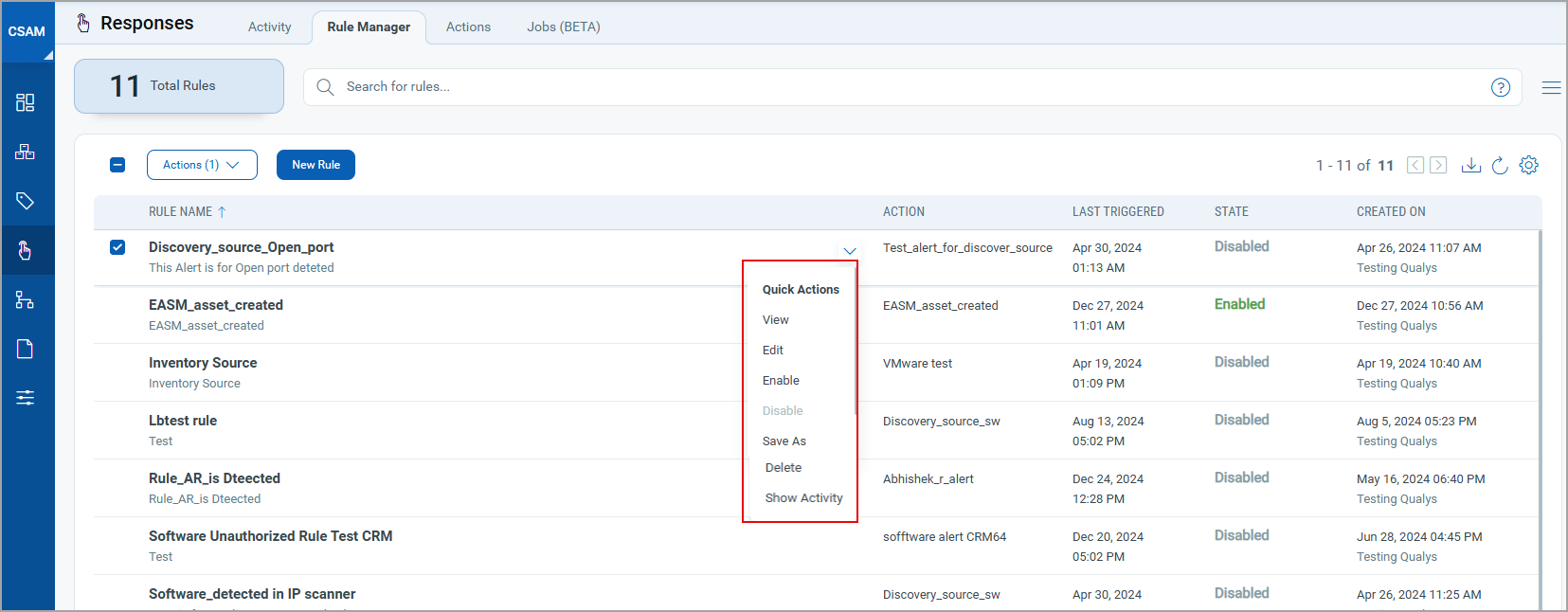
Task: Uncheck the Discovery_source_Open_port rule checkbox
Action: tap(117, 247)
